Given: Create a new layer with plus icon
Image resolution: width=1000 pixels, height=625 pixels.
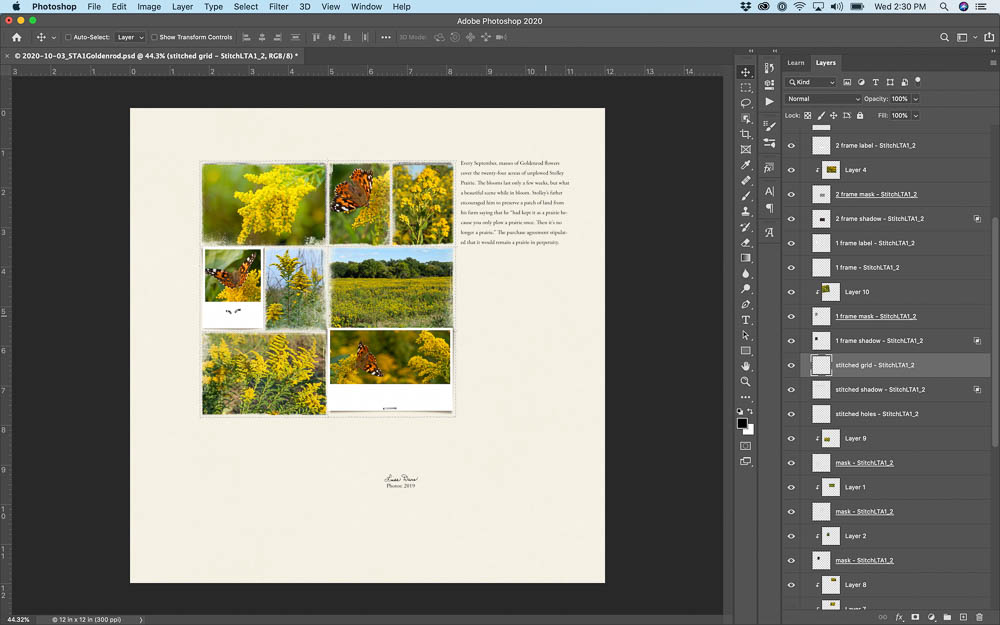Looking at the screenshot, I should click(963, 617).
